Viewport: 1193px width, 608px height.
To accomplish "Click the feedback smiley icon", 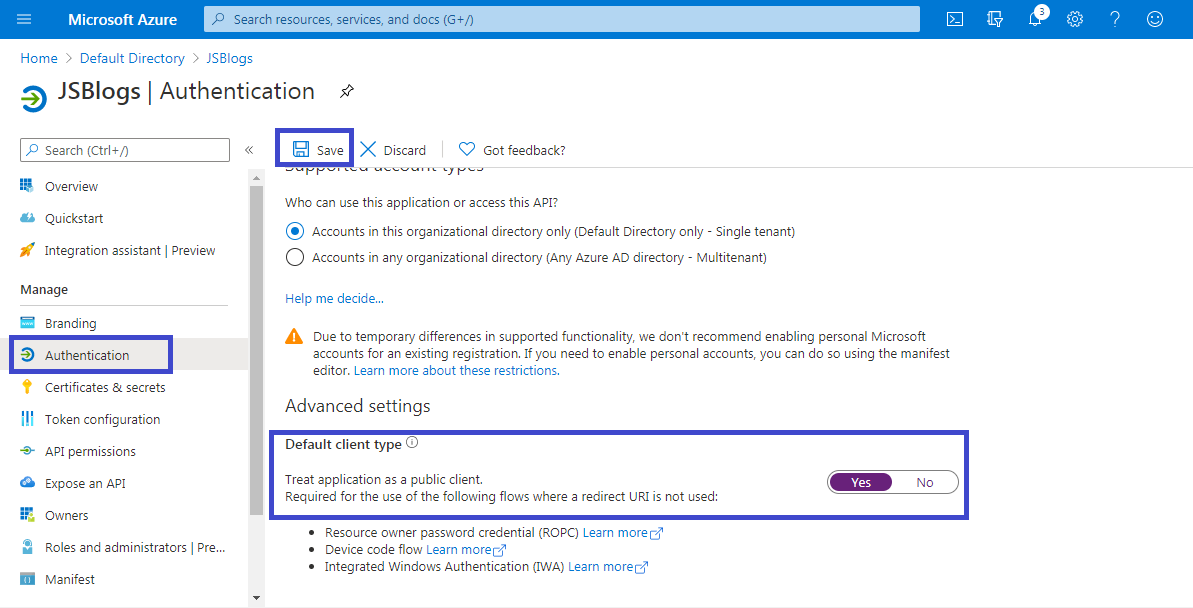I will (x=1155, y=19).
